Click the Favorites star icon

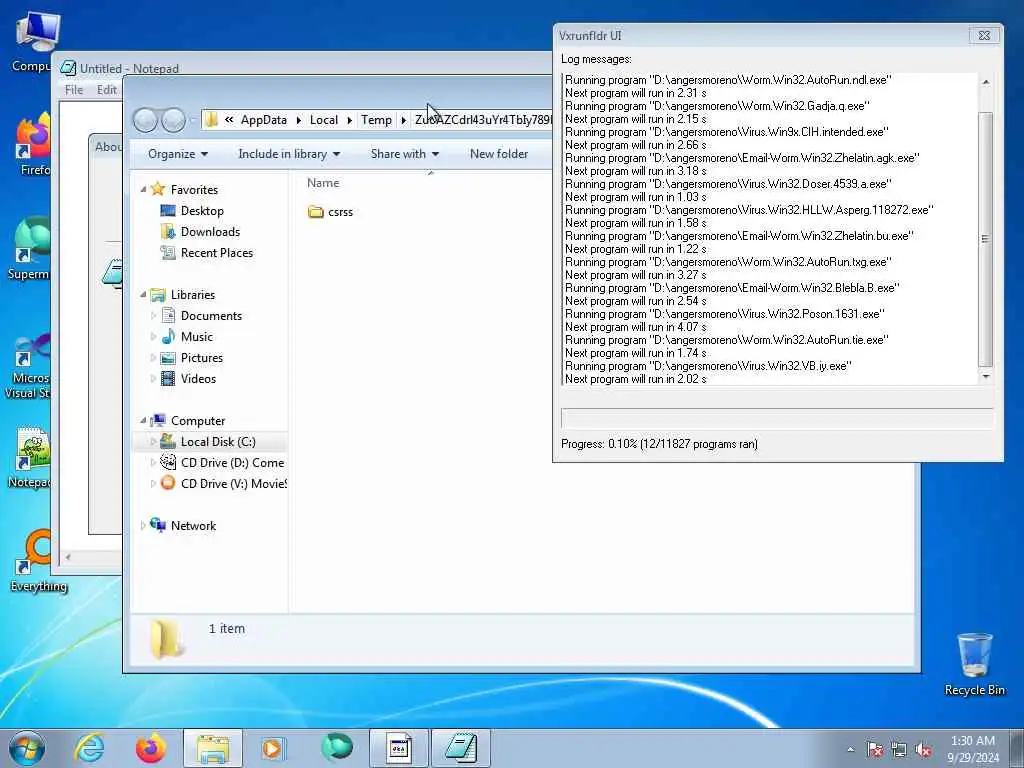click(157, 189)
